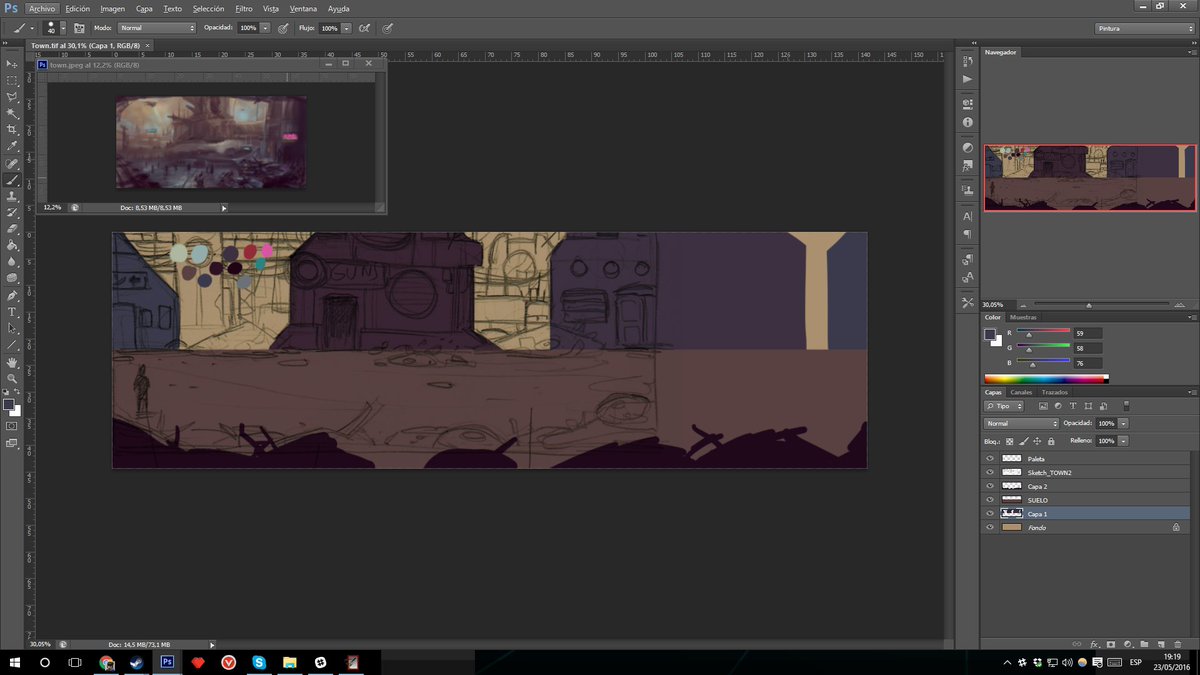Viewport: 1200px width, 675px height.
Task: Click the new layer icon in Capas
Action: click(1161, 644)
